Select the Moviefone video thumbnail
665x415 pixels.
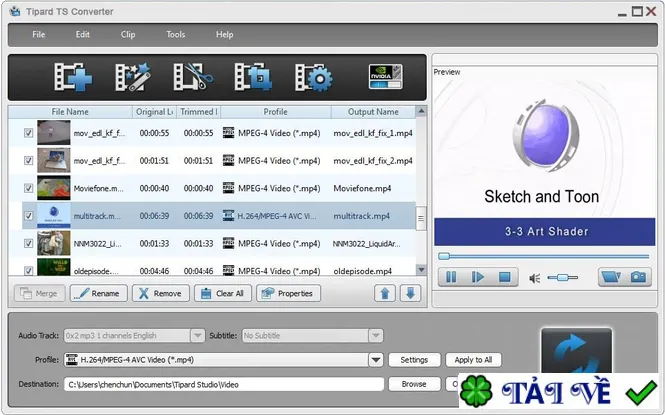53,188
